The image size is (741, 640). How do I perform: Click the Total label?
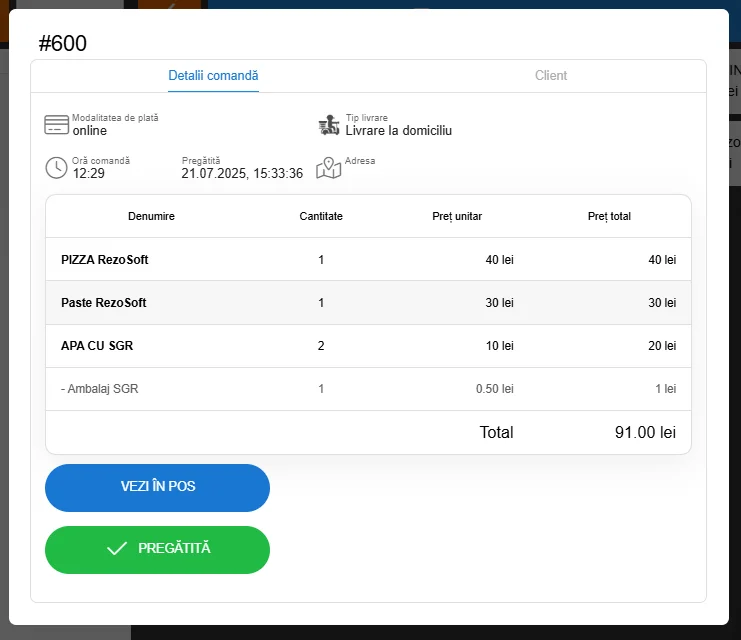click(x=496, y=432)
